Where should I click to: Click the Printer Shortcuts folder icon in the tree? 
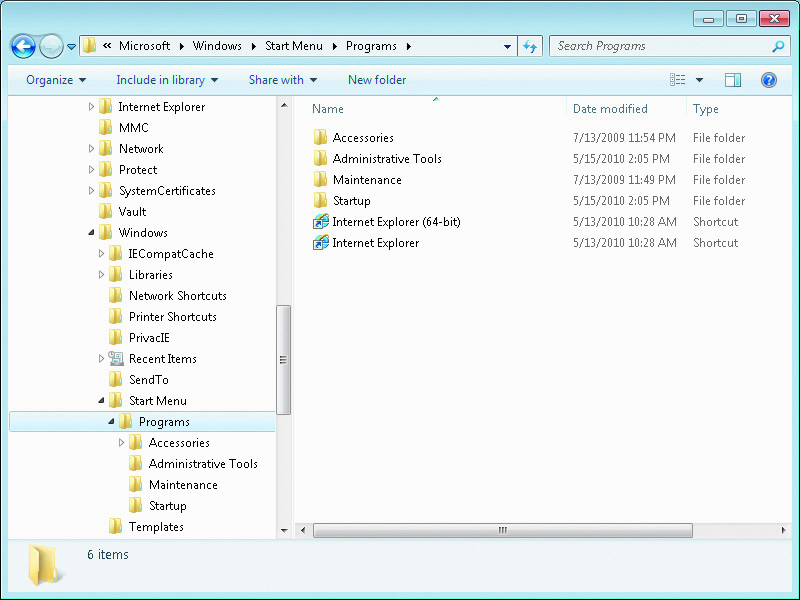click(115, 316)
